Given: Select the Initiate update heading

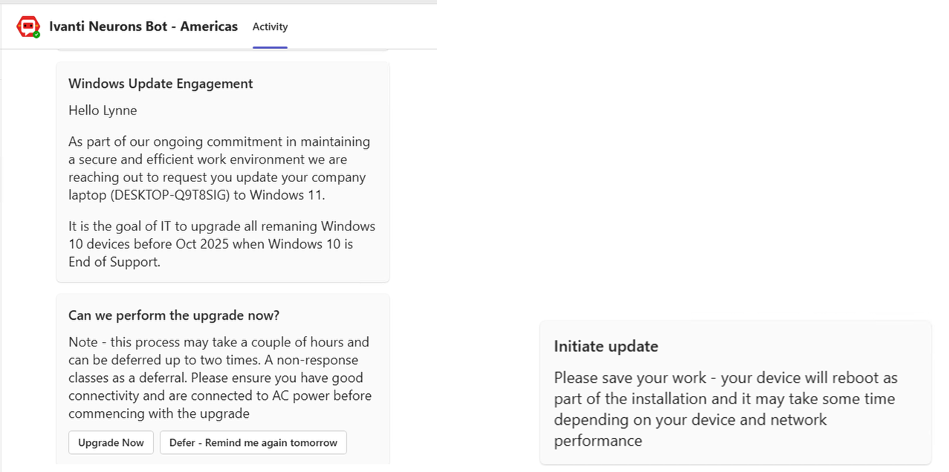Looking at the screenshot, I should click(x=606, y=347).
